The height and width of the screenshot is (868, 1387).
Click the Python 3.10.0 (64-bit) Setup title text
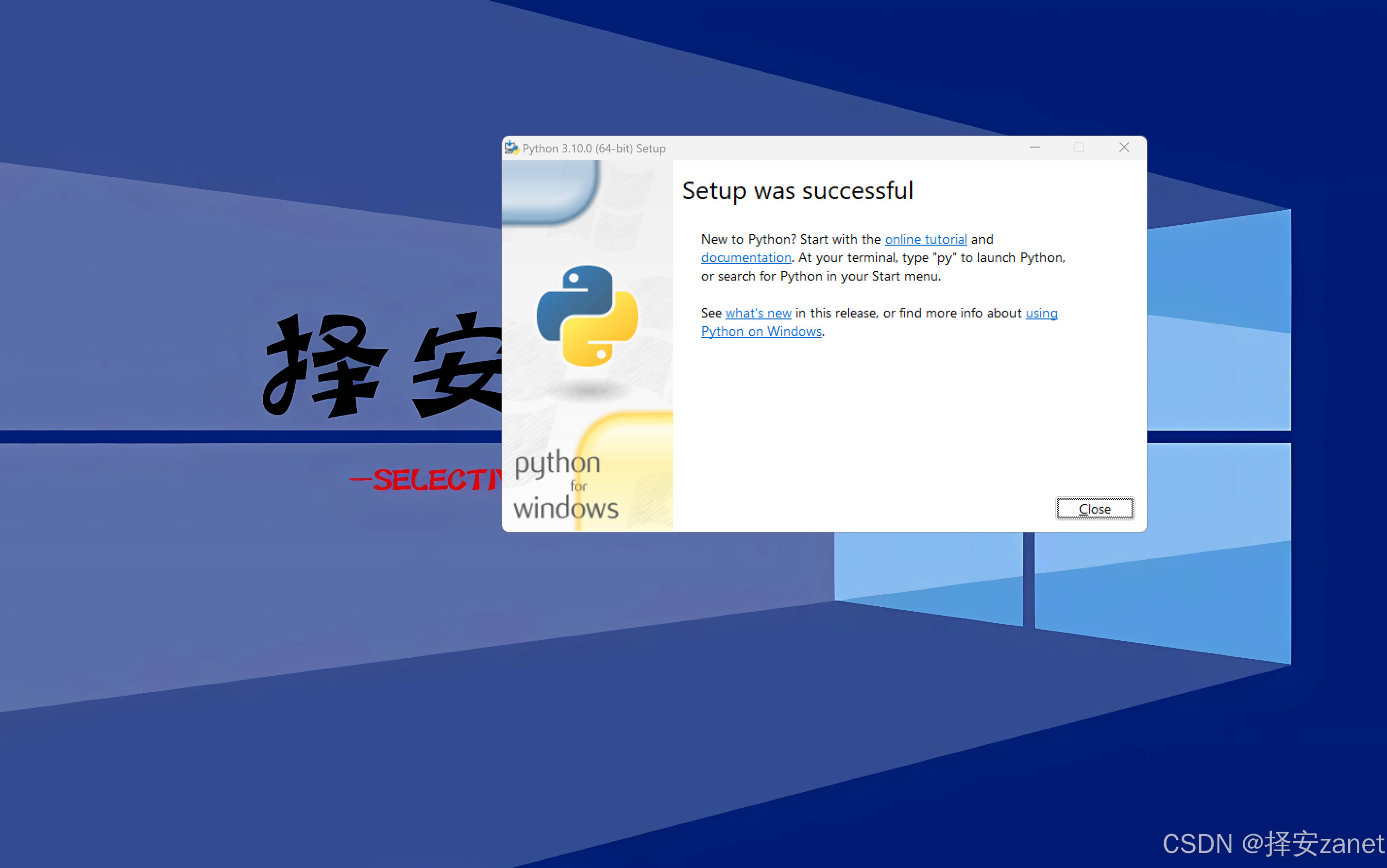pos(594,149)
